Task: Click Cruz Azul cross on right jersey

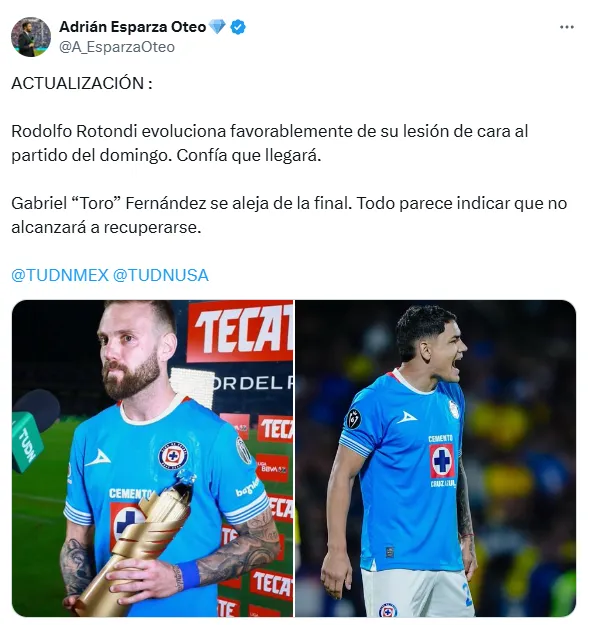Action: pos(442,461)
